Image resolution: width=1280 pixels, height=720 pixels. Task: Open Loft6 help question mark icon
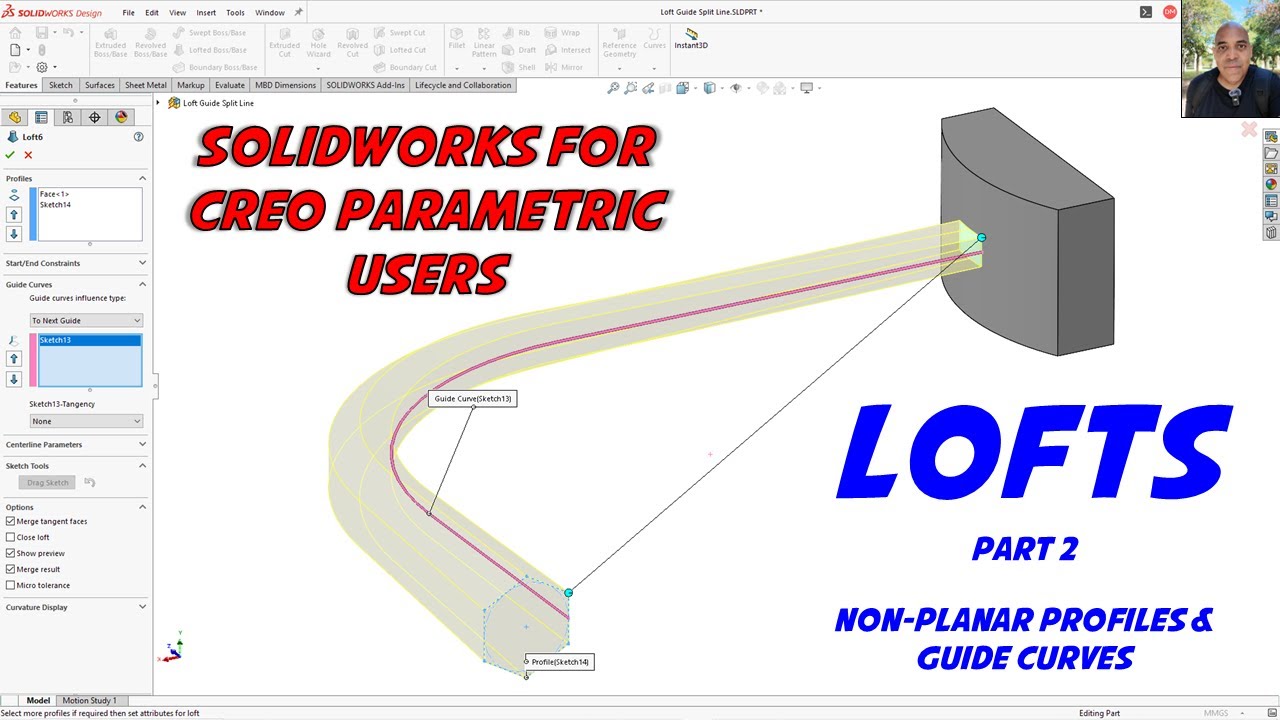point(139,137)
